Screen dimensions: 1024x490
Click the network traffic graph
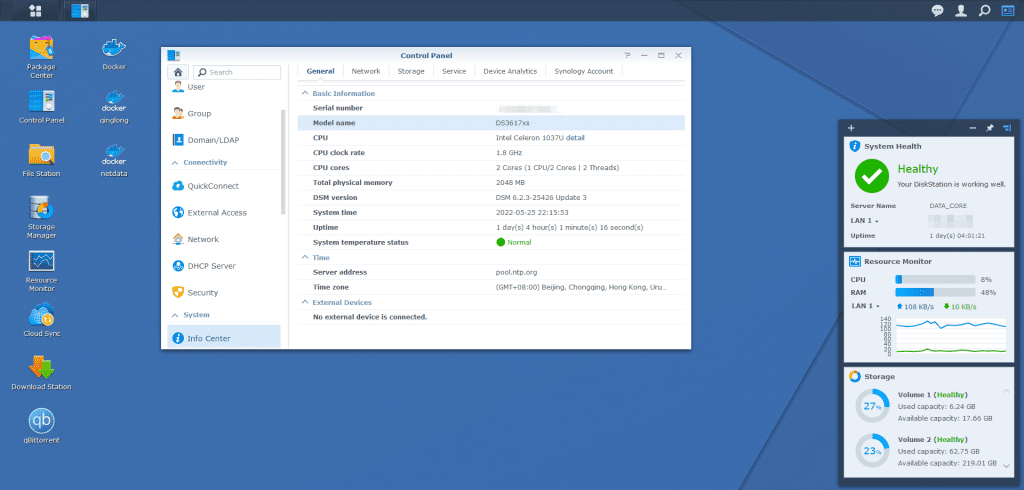[x=951, y=336]
